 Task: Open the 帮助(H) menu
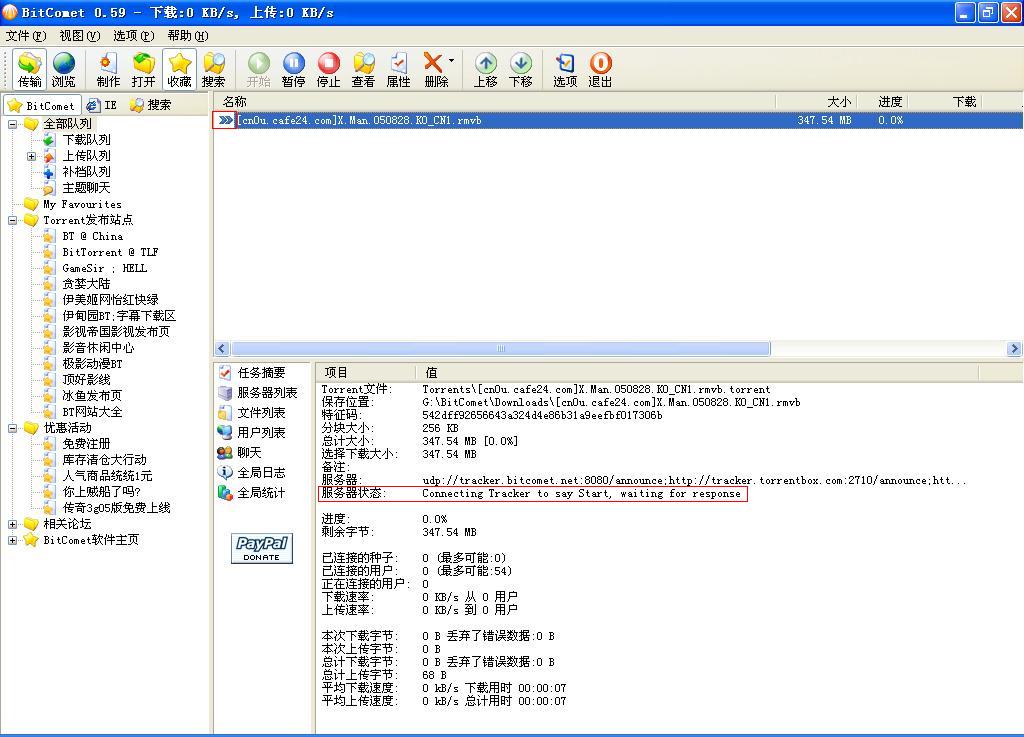tap(188, 35)
